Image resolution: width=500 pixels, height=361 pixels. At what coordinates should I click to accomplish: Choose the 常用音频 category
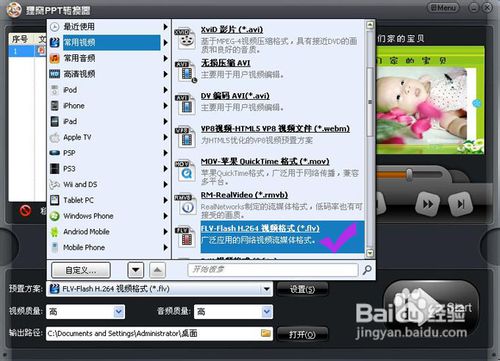(109, 58)
